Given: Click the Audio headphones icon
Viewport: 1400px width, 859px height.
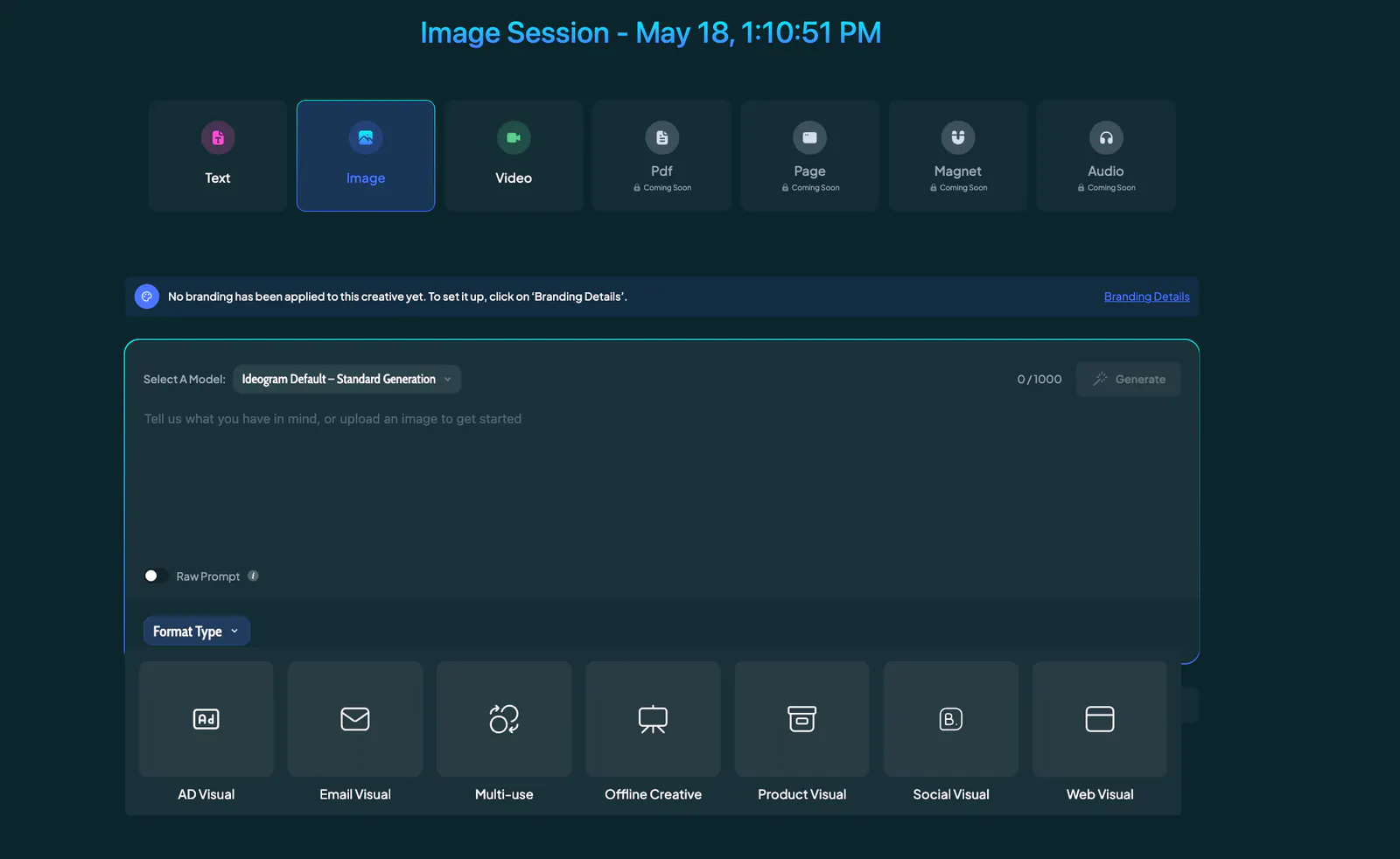Looking at the screenshot, I should pyautogui.click(x=1106, y=137).
